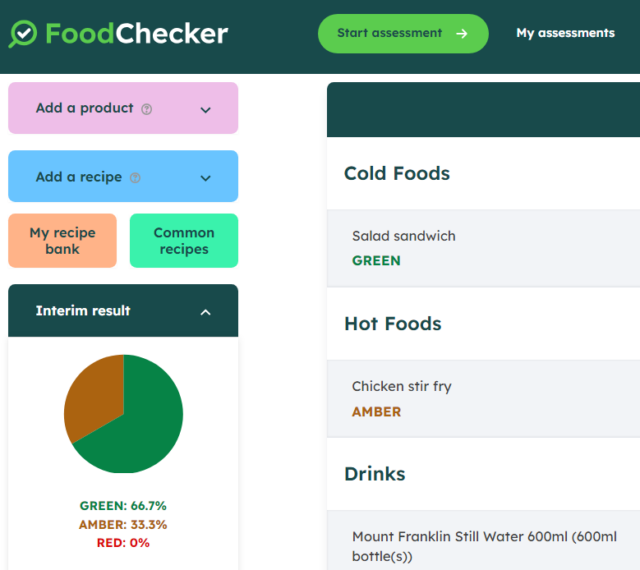Click the Drinks section heading
The height and width of the screenshot is (570, 640).
[x=375, y=474]
